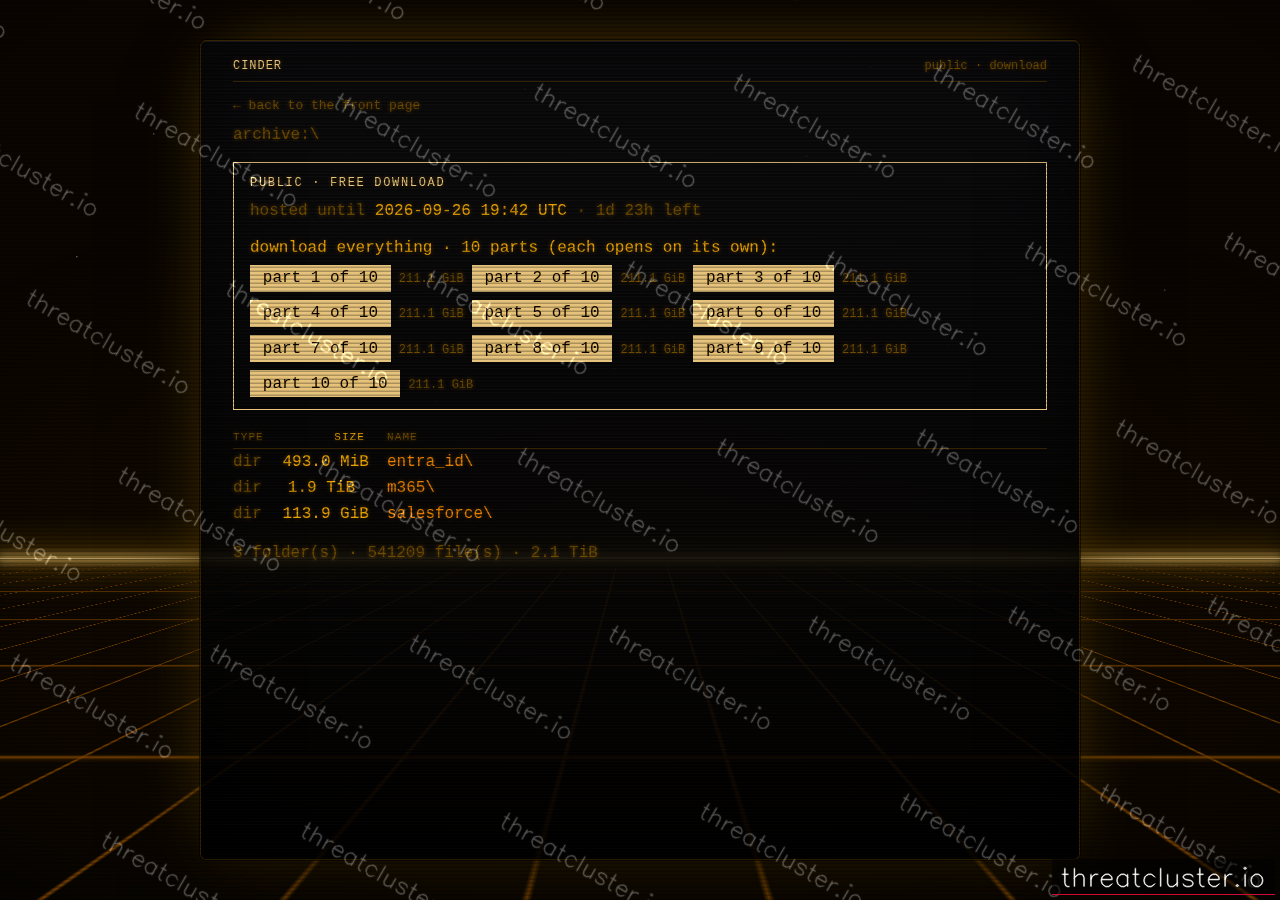Screen dimensions: 1280x900
Task: Download part 4 of 10
Action: click(320, 313)
